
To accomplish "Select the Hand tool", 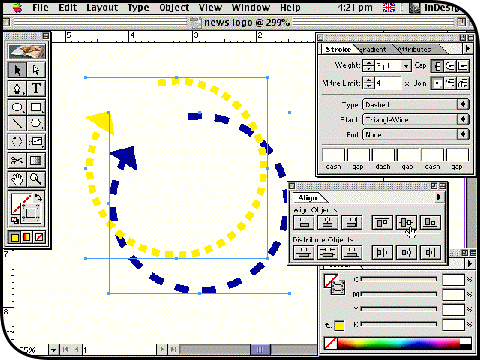I will point(17,179).
